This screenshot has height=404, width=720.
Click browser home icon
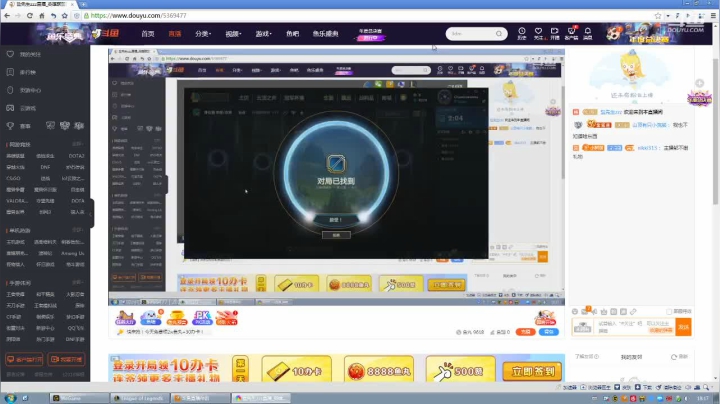tap(41, 16)
